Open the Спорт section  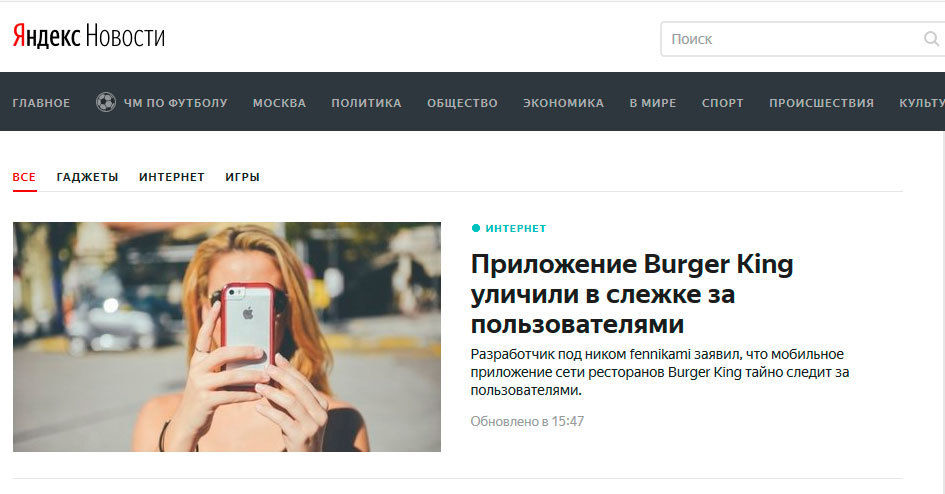[x=723, y=103]
